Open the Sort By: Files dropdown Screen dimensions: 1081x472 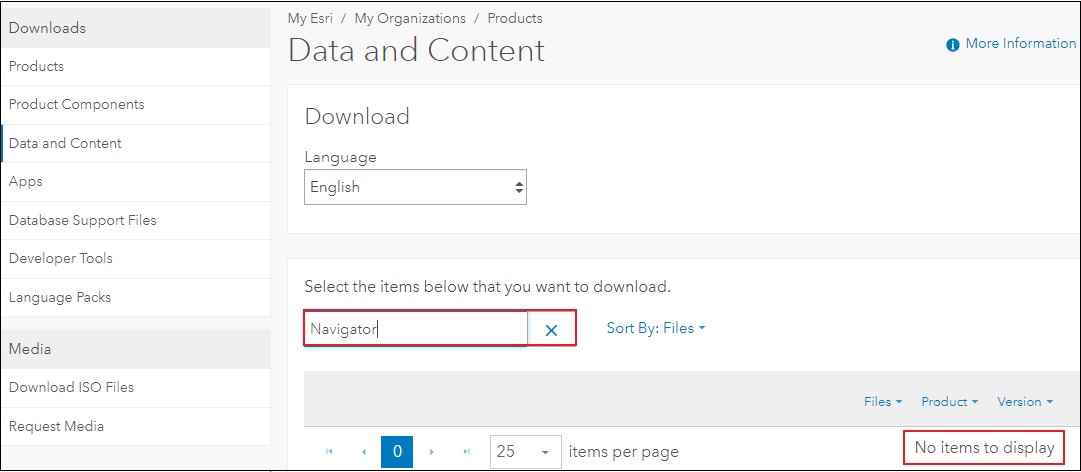656,329
